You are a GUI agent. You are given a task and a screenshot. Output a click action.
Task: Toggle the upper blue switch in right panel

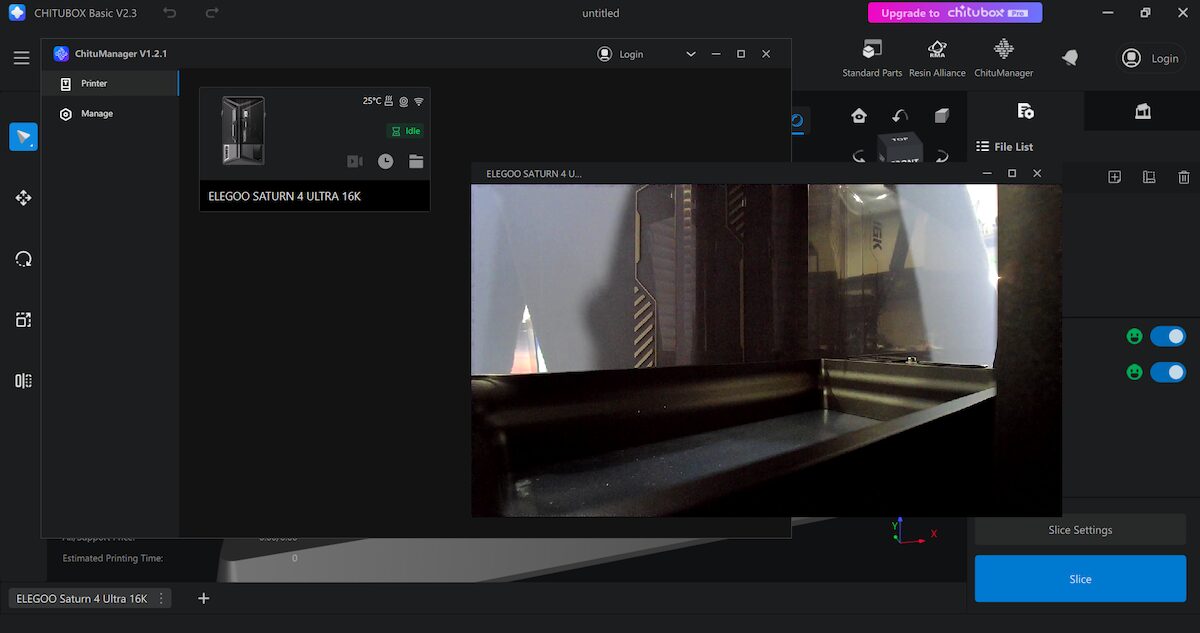click(1168, 336)
